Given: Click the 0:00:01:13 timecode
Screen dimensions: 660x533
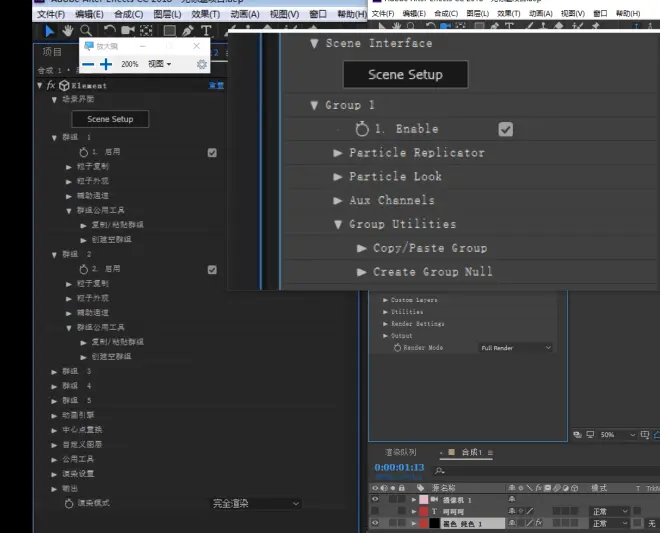Looking at the screenshot, I should tap(399, 467).
